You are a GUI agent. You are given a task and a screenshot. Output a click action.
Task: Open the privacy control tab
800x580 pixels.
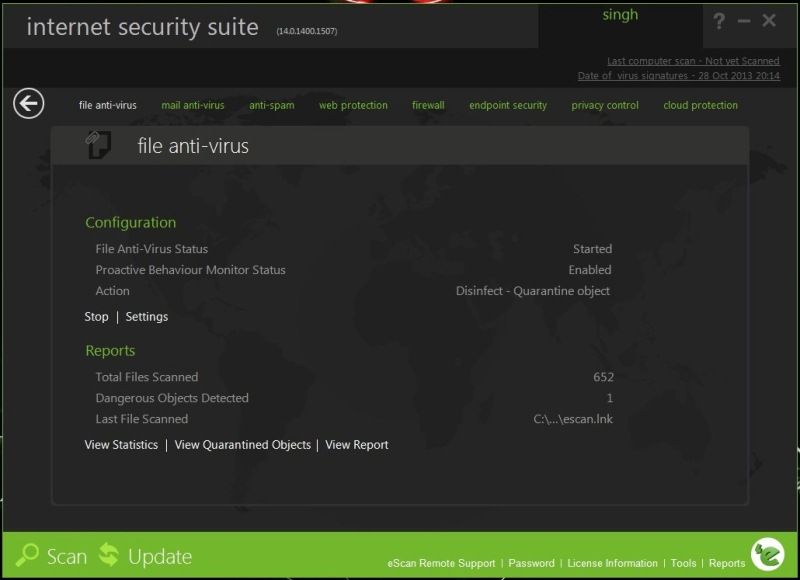(605, 105)
